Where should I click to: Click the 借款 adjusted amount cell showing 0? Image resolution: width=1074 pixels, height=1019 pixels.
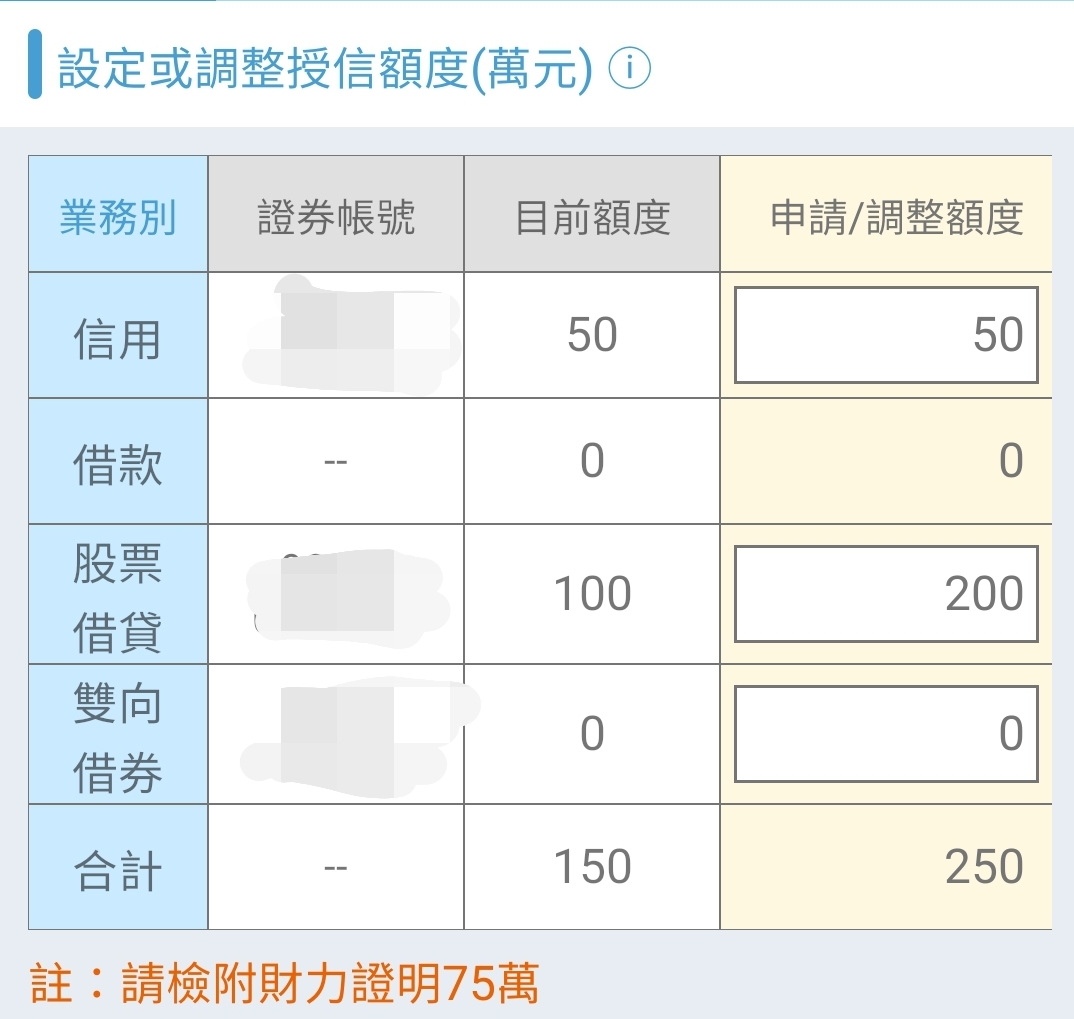pos(884,460)
